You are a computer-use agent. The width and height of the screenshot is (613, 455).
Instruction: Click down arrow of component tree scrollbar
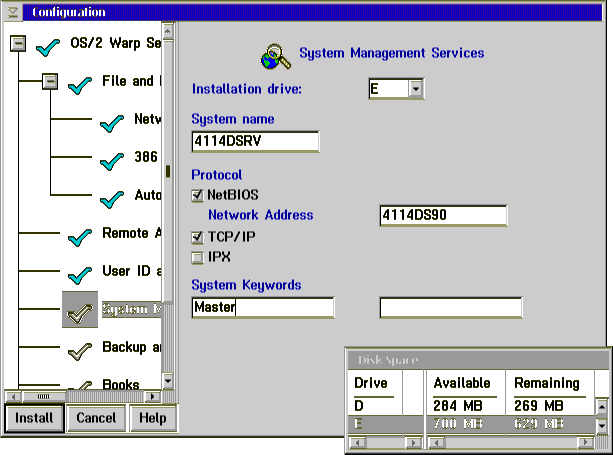(x=168, y=380)
